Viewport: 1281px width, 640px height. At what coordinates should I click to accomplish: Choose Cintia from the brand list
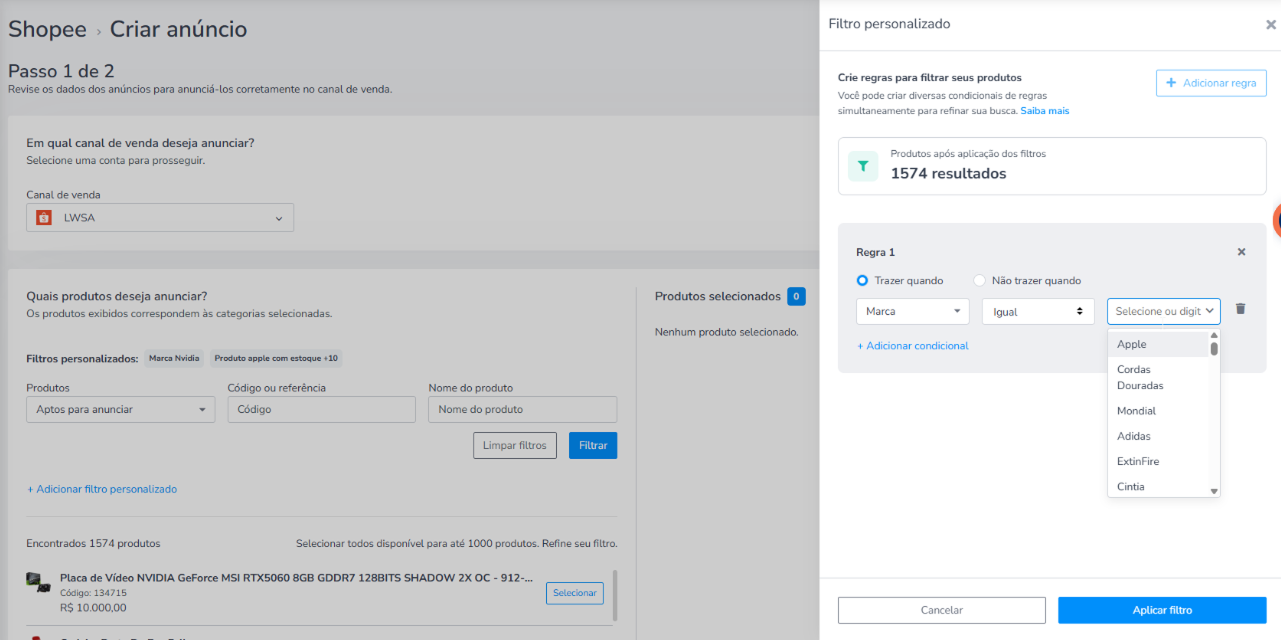pos(1158,486)
